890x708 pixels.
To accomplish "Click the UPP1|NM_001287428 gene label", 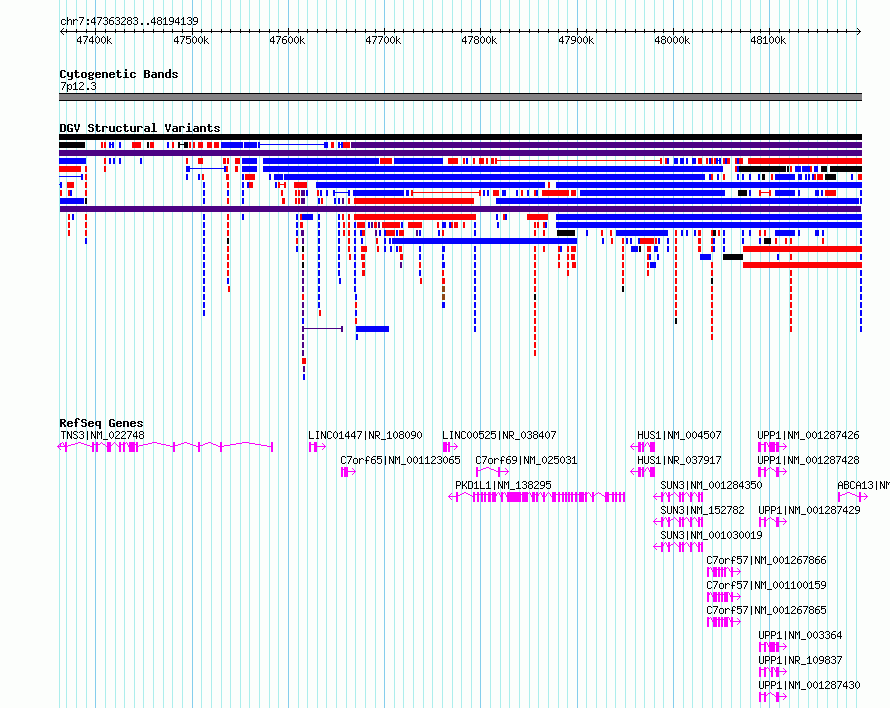I will point(809,460).
